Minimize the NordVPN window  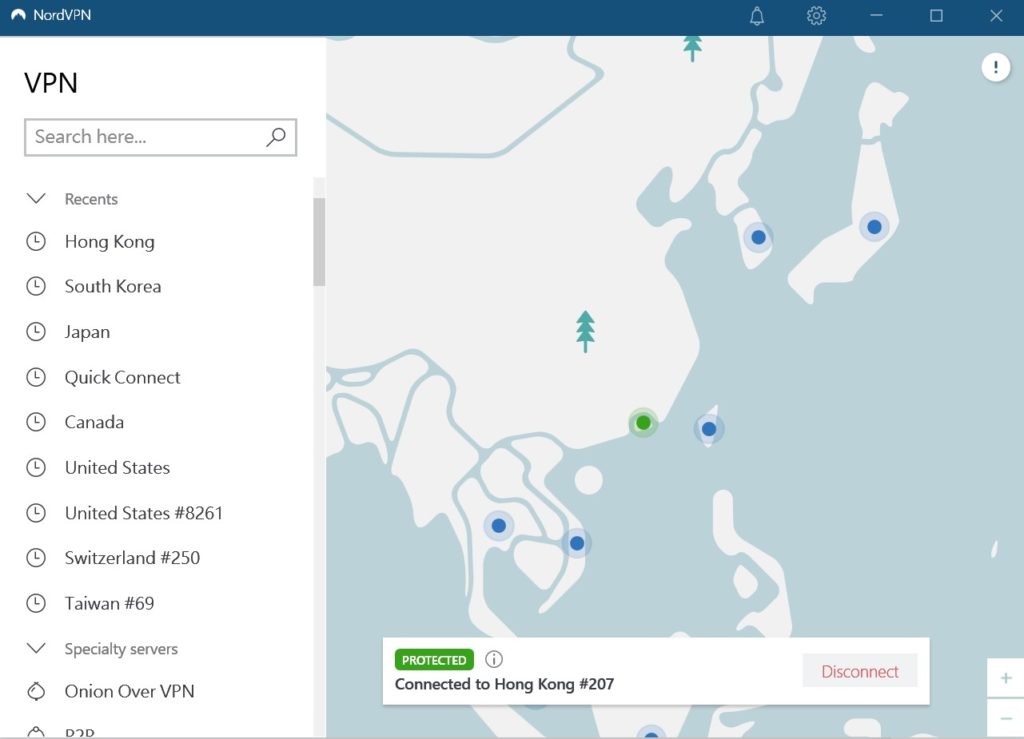click(876, 15)
